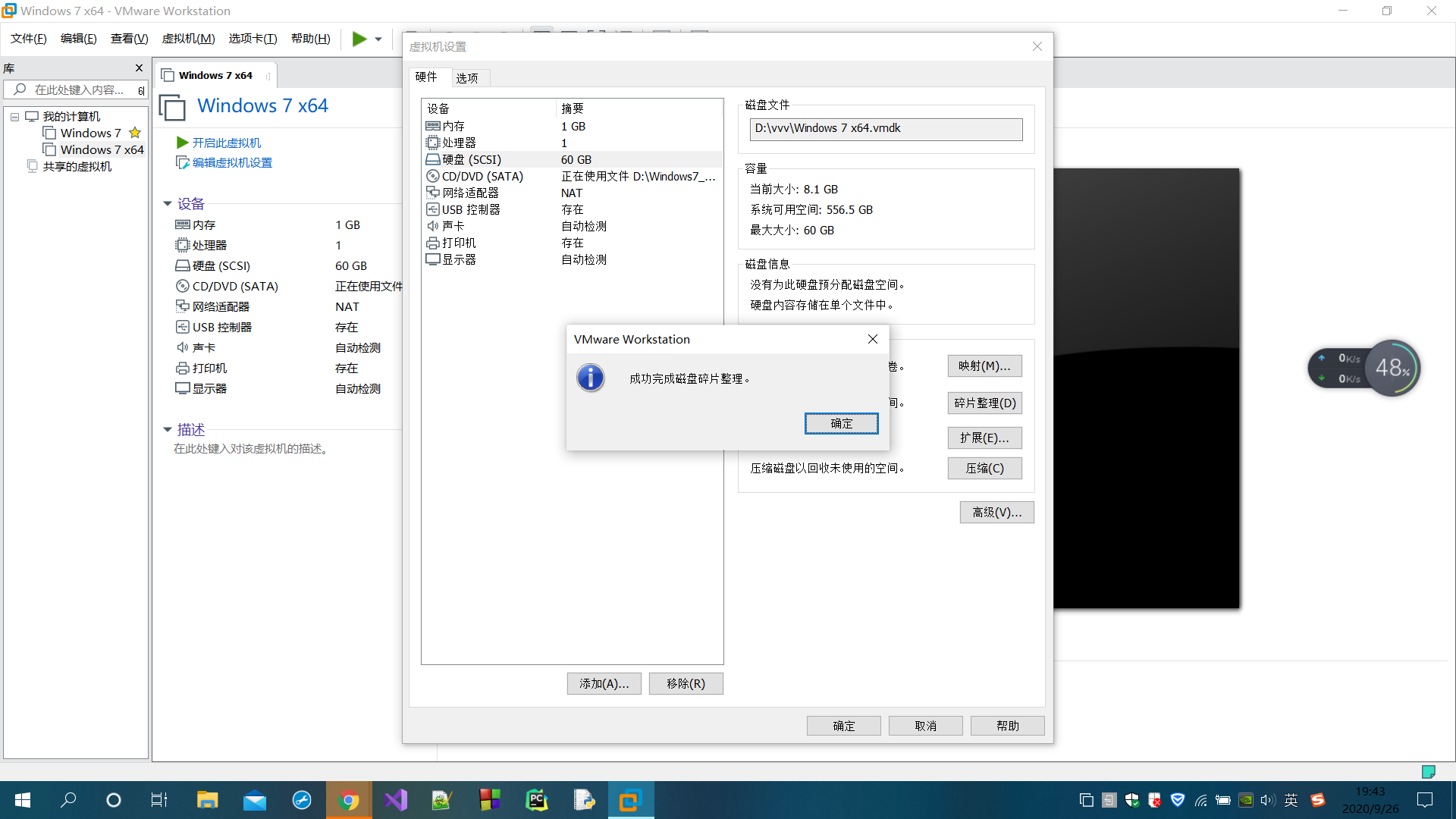The width and height of the screenshot is (1456, 819).
Task: Click the green 开启此虚拟机 play icon
Action: coord(181,143)
